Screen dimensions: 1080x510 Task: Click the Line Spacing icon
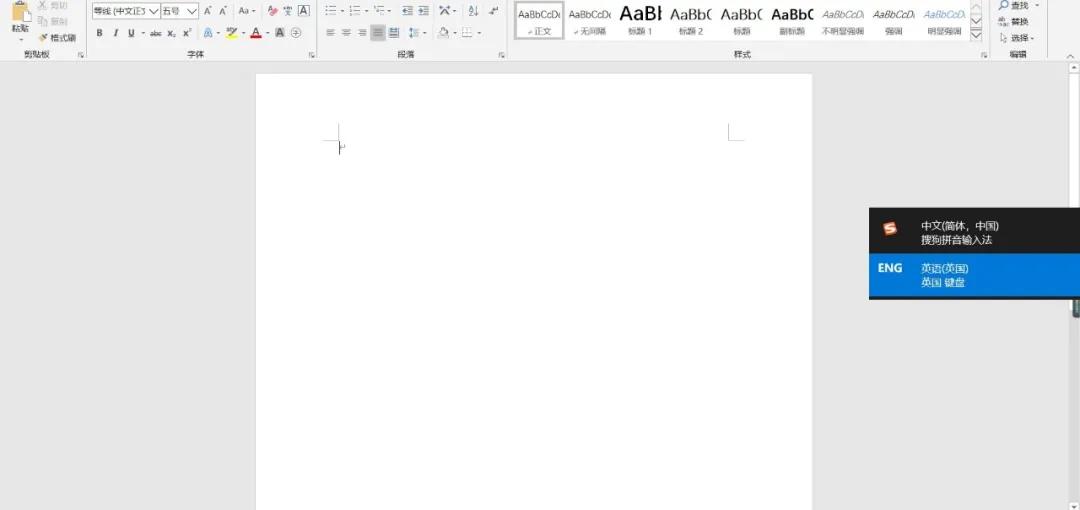pos(413,33)
